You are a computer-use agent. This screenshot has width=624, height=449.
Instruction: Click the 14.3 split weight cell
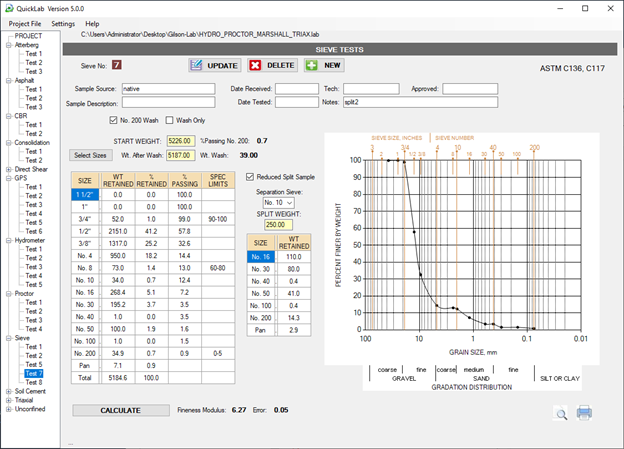(294, 318)
